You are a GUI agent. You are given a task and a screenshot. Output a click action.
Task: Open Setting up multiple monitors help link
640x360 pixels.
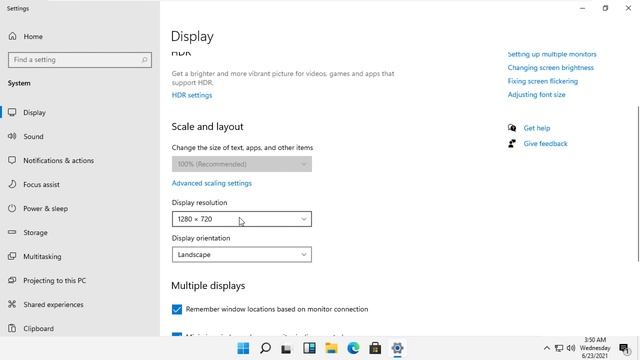pyautogui.click(x=552, y=54)
